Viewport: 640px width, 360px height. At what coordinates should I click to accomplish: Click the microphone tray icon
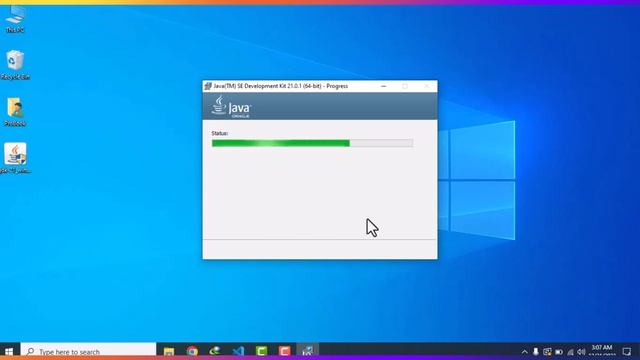tap(536, 352)
